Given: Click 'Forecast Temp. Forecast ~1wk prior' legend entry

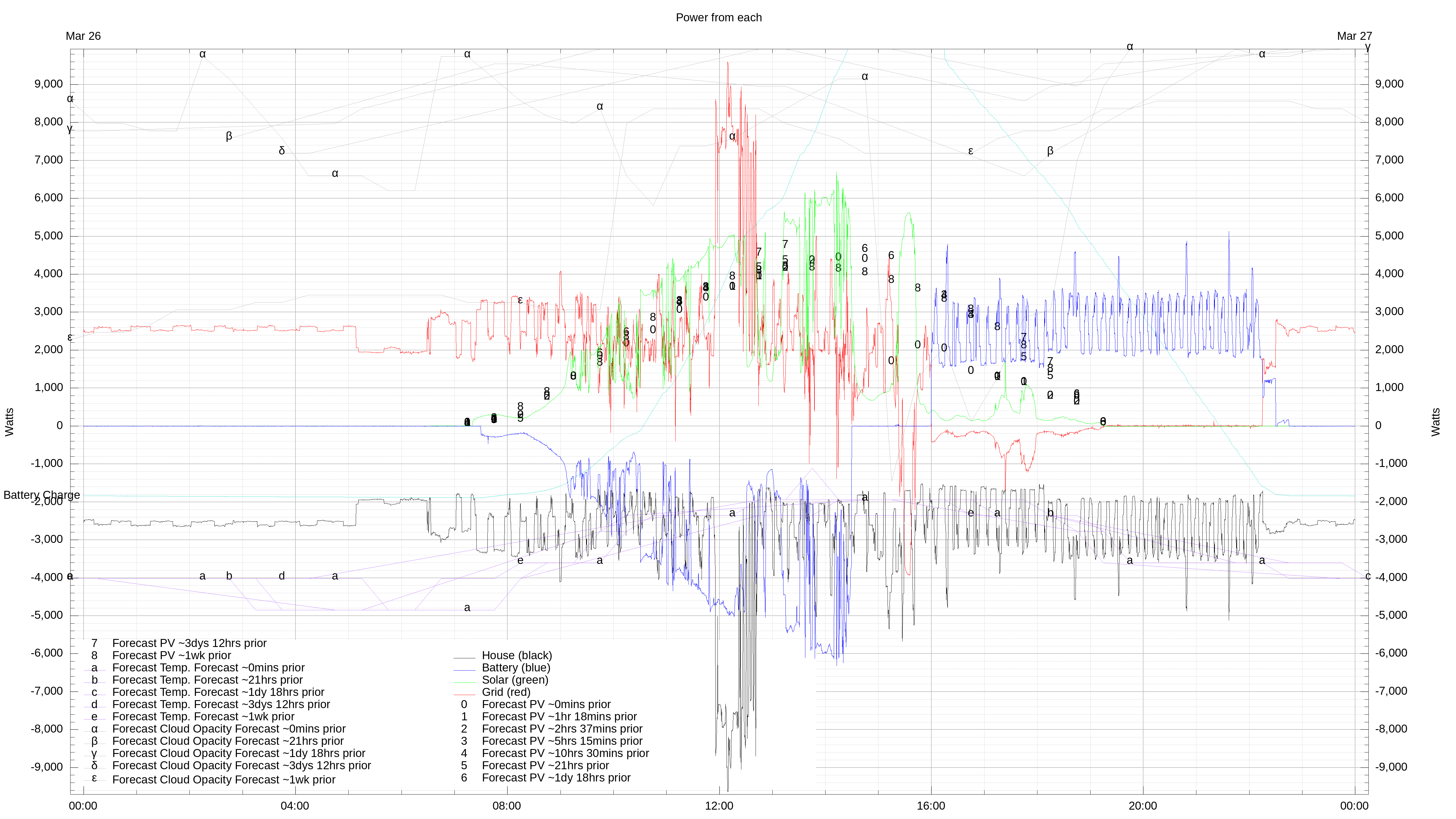Looking at the screenshot, I should [x=203, y=717].
